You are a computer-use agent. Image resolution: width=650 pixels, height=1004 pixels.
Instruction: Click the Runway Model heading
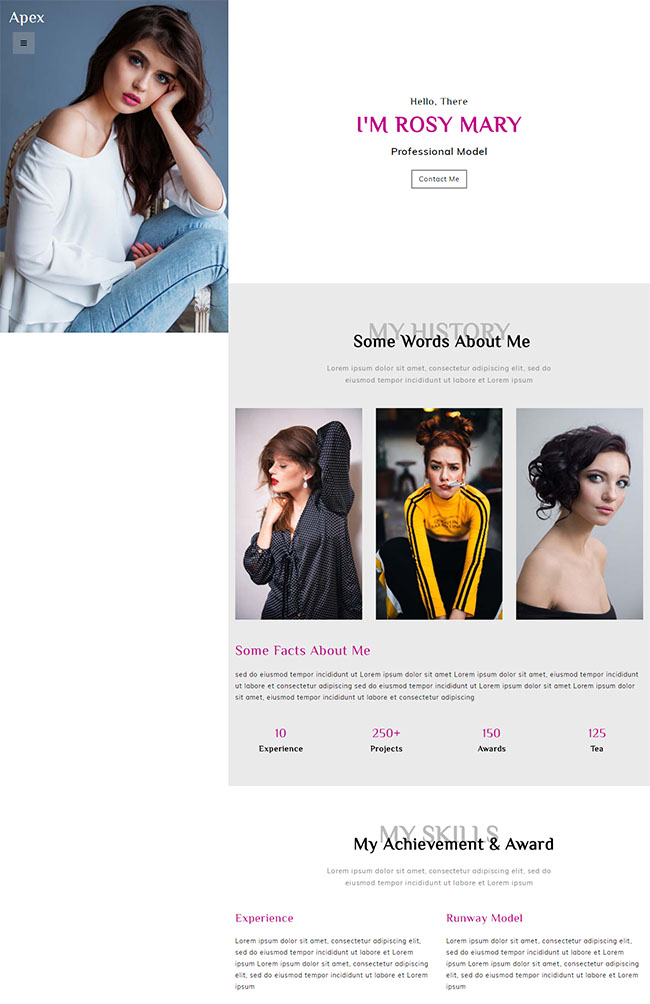point(484,918)
